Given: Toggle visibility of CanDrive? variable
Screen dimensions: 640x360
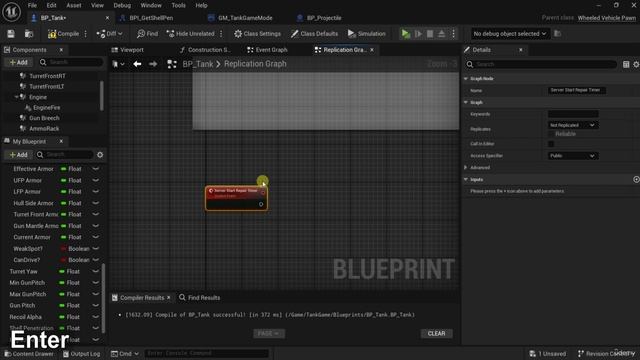Looking at the screenshot, I should (x=96, y=260).
